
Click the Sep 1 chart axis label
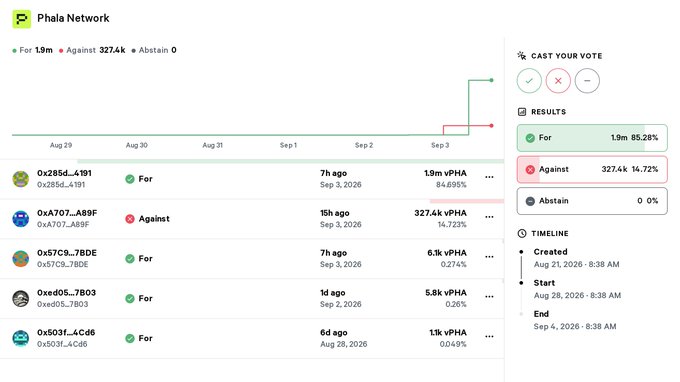coord(288,145)
